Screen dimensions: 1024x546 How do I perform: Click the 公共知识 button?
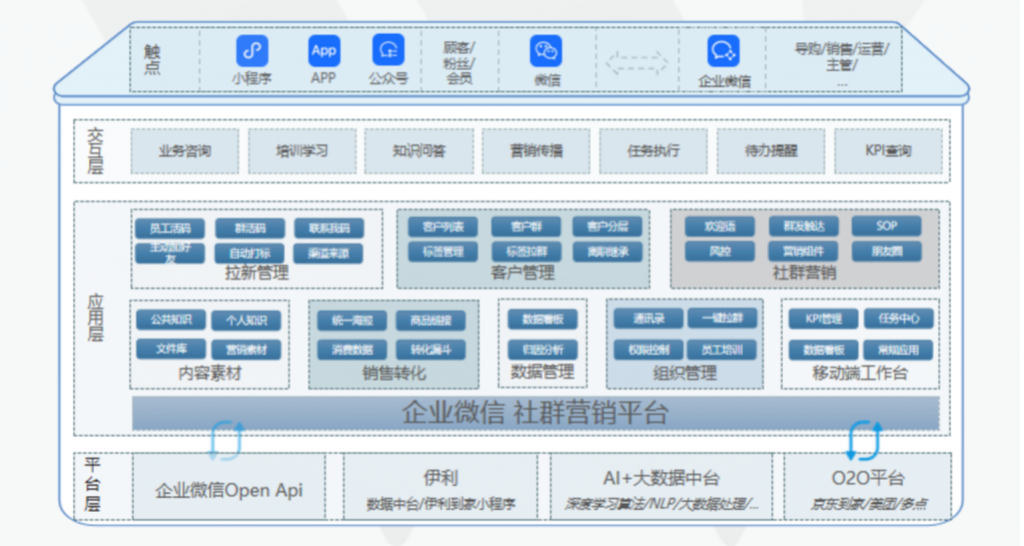pyautogui.click(x=171, y=320)
